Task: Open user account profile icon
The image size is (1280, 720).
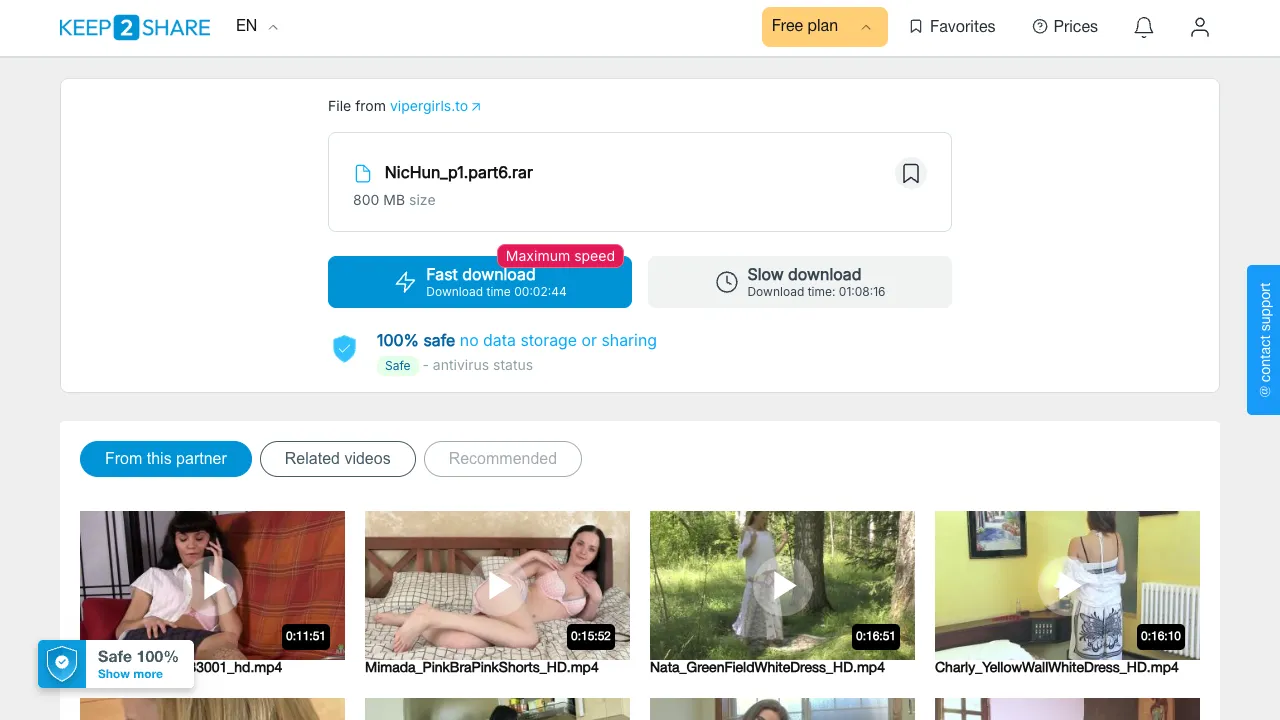Action: pyautogui.click(x=1200, y=27)
